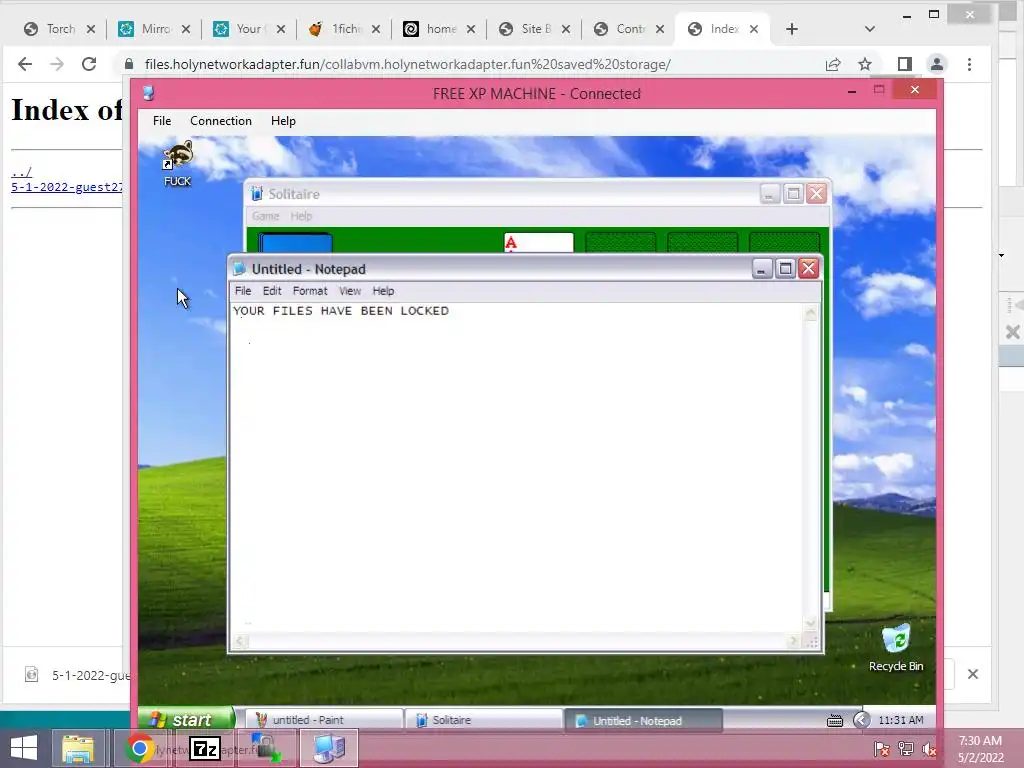Viewport: 1024px width, 768px height.
Task: Maximize the Notepad window
Action: [x=785, y=268]
